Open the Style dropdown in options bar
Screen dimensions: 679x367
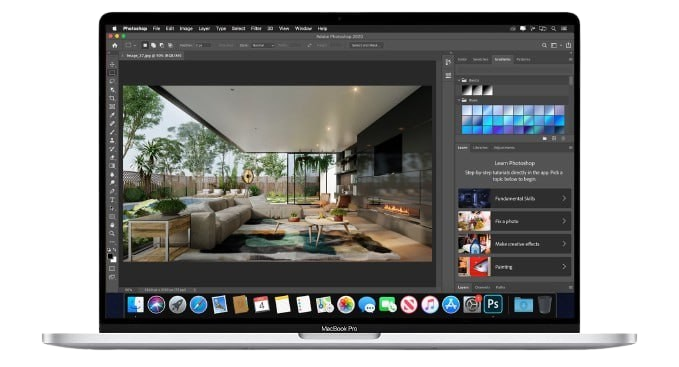point(263,45)
